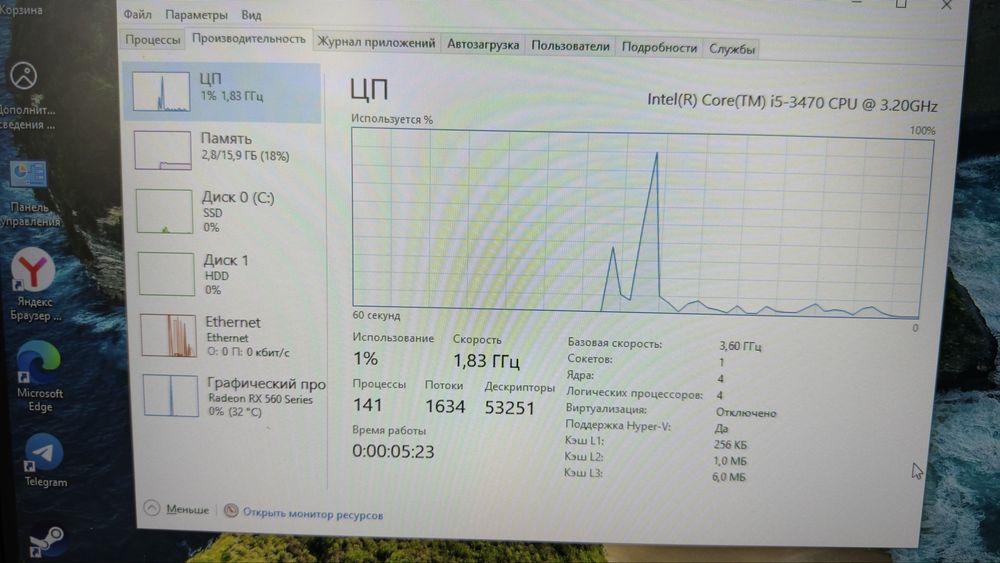Open the Steam desktop icon
This screenshot has height=563, width=1000.
click(47, 542)
